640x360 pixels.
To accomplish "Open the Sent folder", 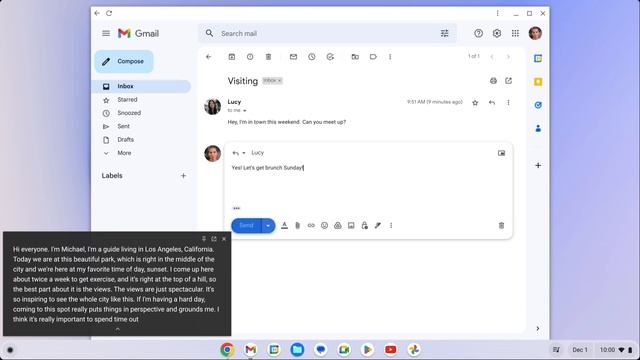I will coord(123,127).
